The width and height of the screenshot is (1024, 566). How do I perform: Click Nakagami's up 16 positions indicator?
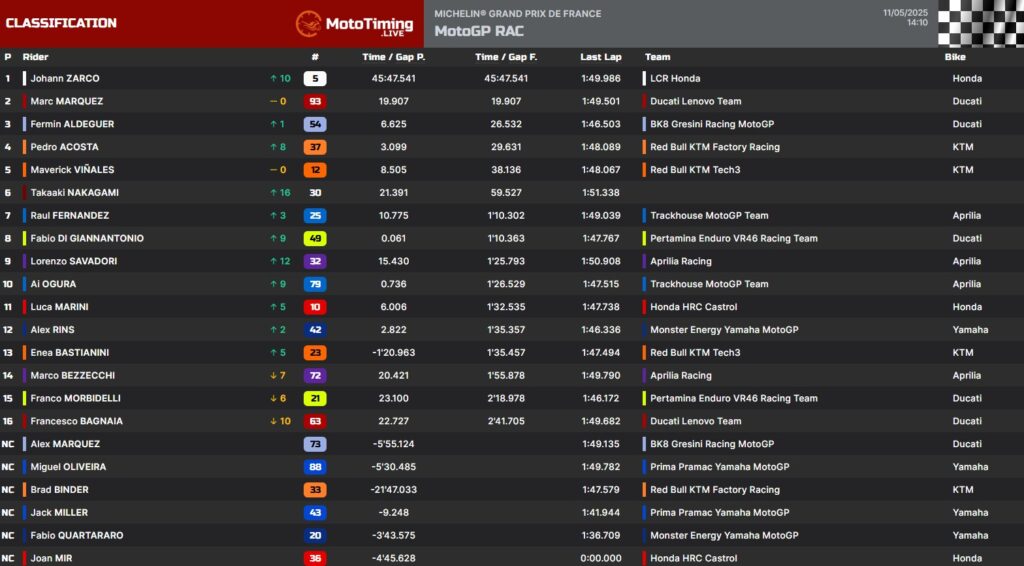coord(280,193)
